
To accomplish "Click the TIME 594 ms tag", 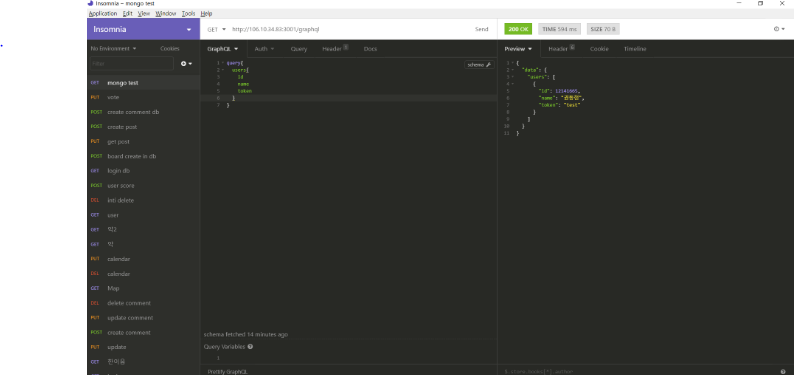I will coord(559,29).
